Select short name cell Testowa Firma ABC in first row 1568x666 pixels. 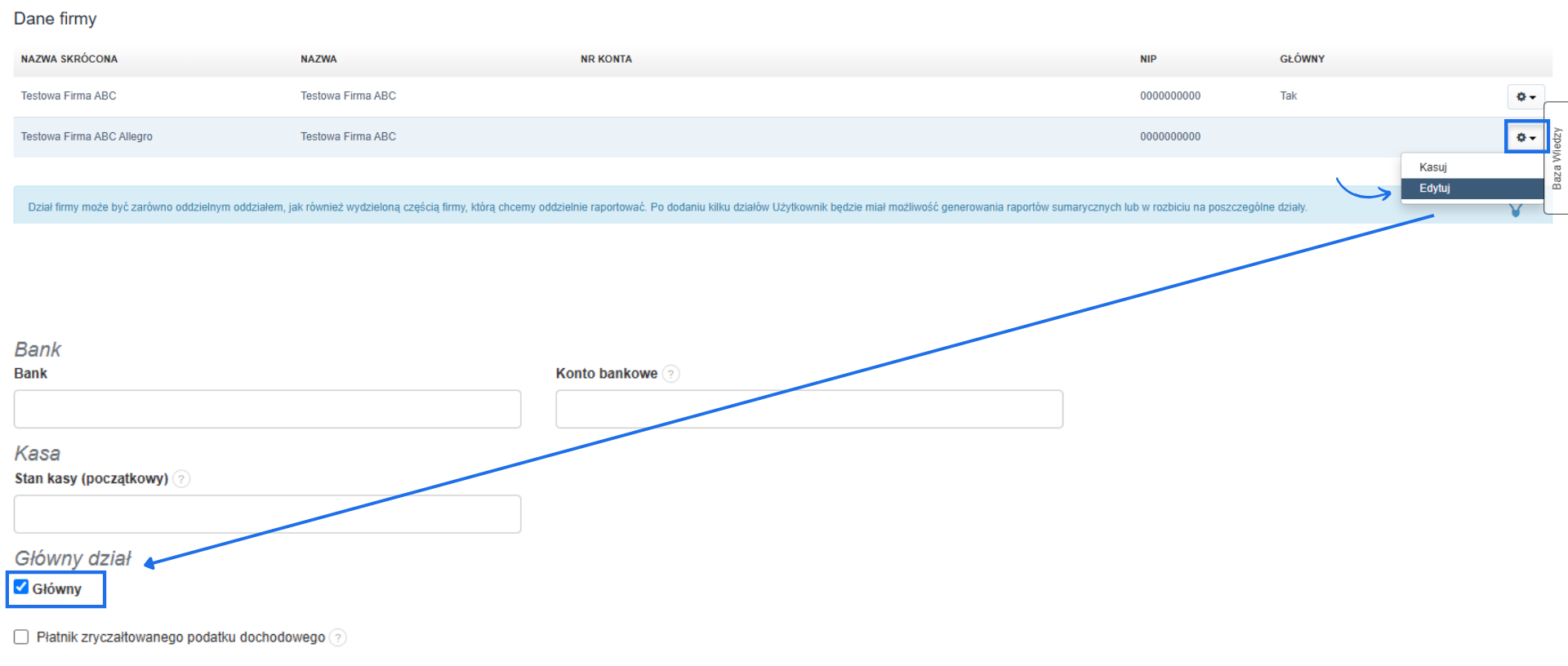click(x=69, y=96)
